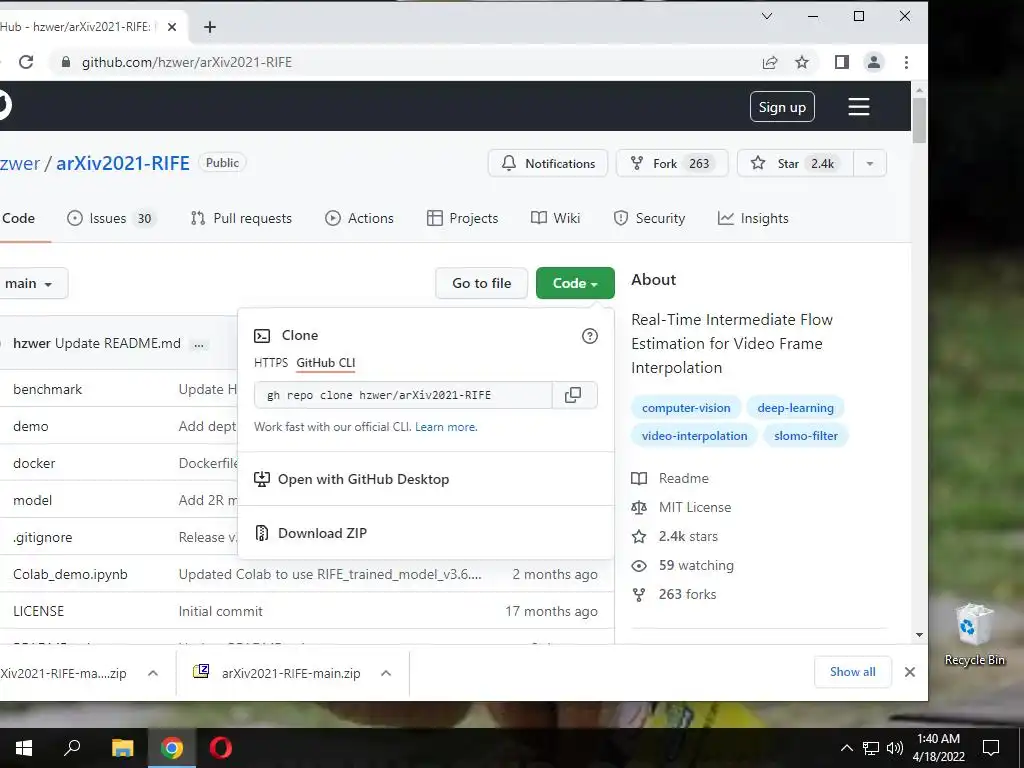Open the GitHub hamburger menu

pos(859,106)
